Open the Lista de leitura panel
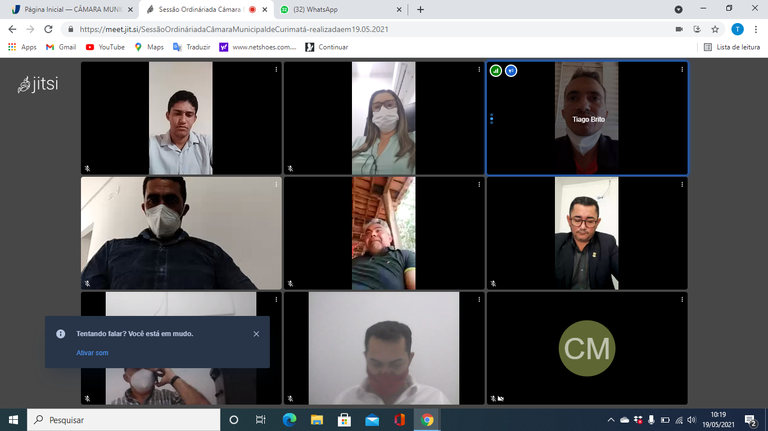This screenshot has width=768, height=431. 731,47
